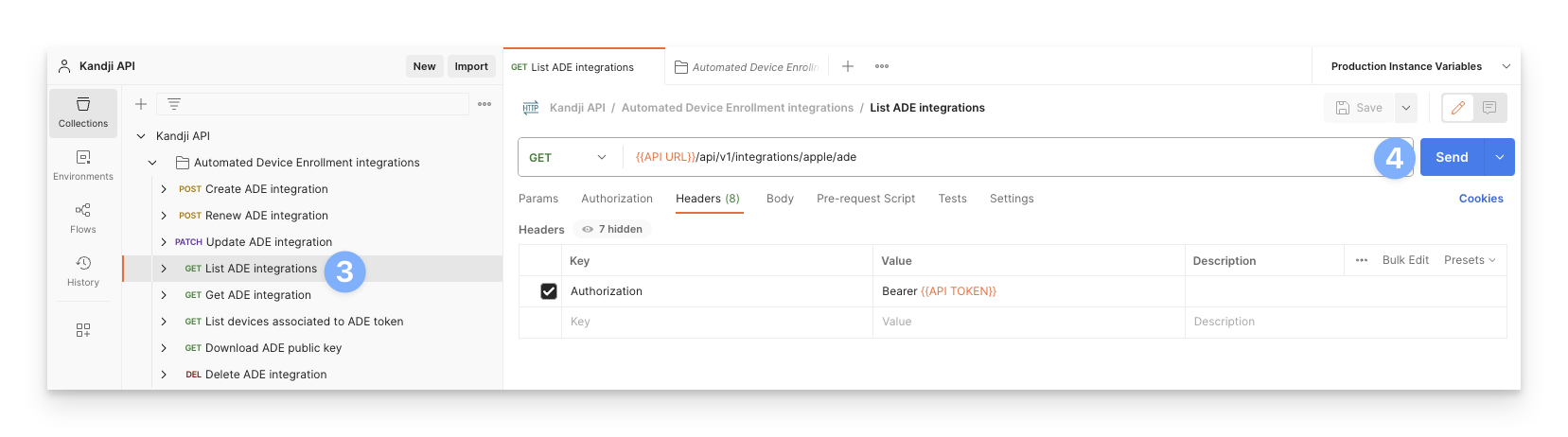Collapse the Kandji API collection
The image size is (1568, 437).
click(141, 136)
